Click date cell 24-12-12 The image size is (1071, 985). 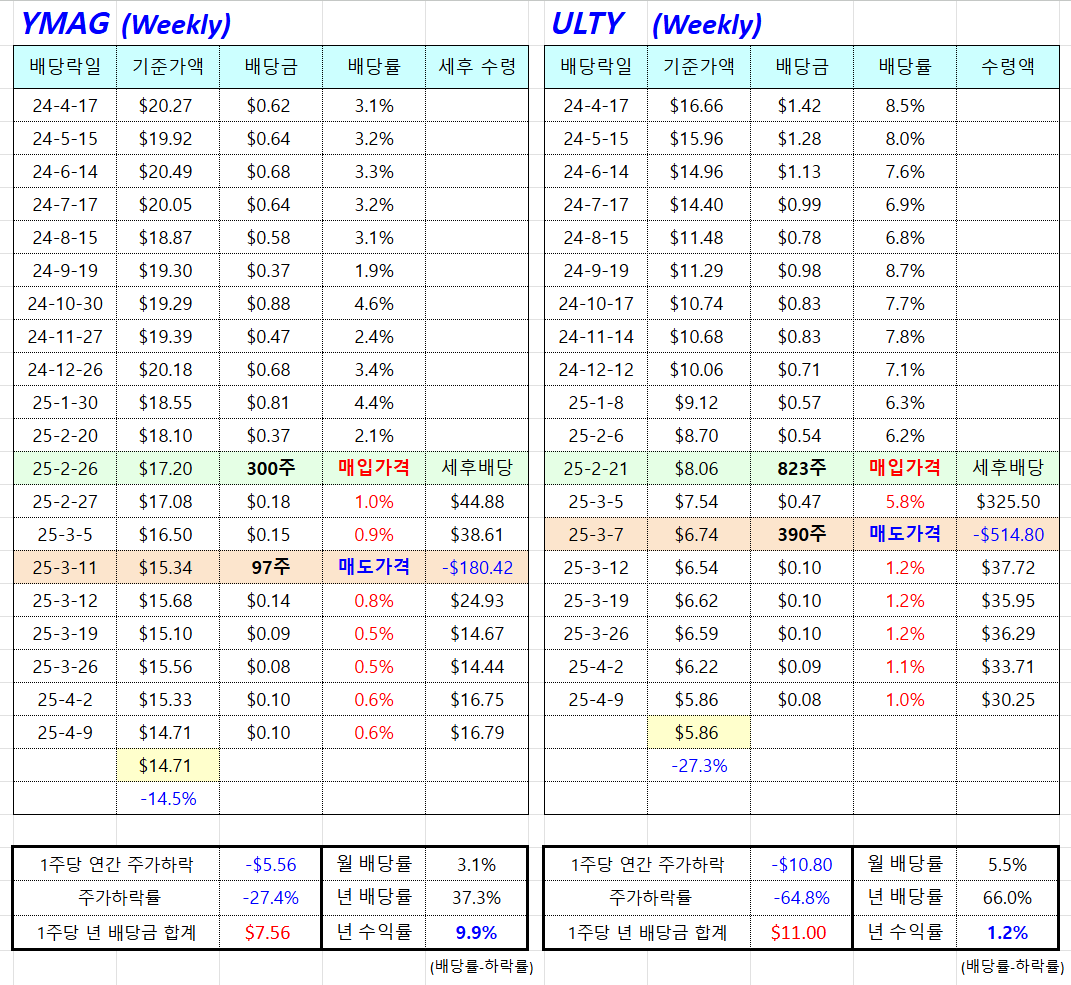pos(596,370)
